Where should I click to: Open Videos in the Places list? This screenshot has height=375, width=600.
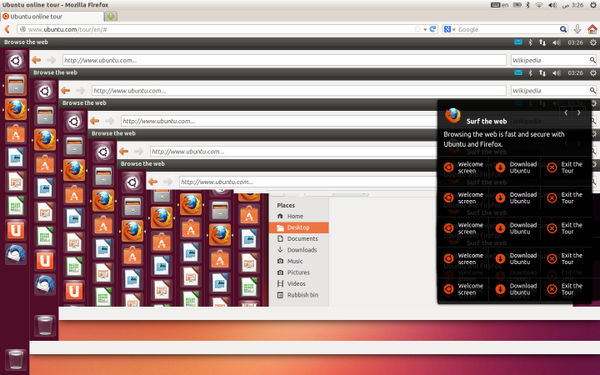(x=298, y=284)
